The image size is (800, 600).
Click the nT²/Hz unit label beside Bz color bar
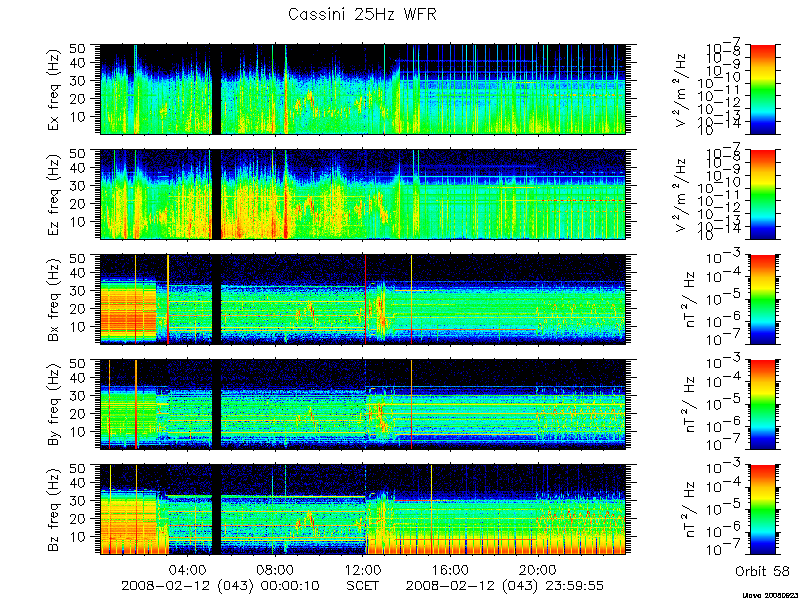tap(688, 510)
